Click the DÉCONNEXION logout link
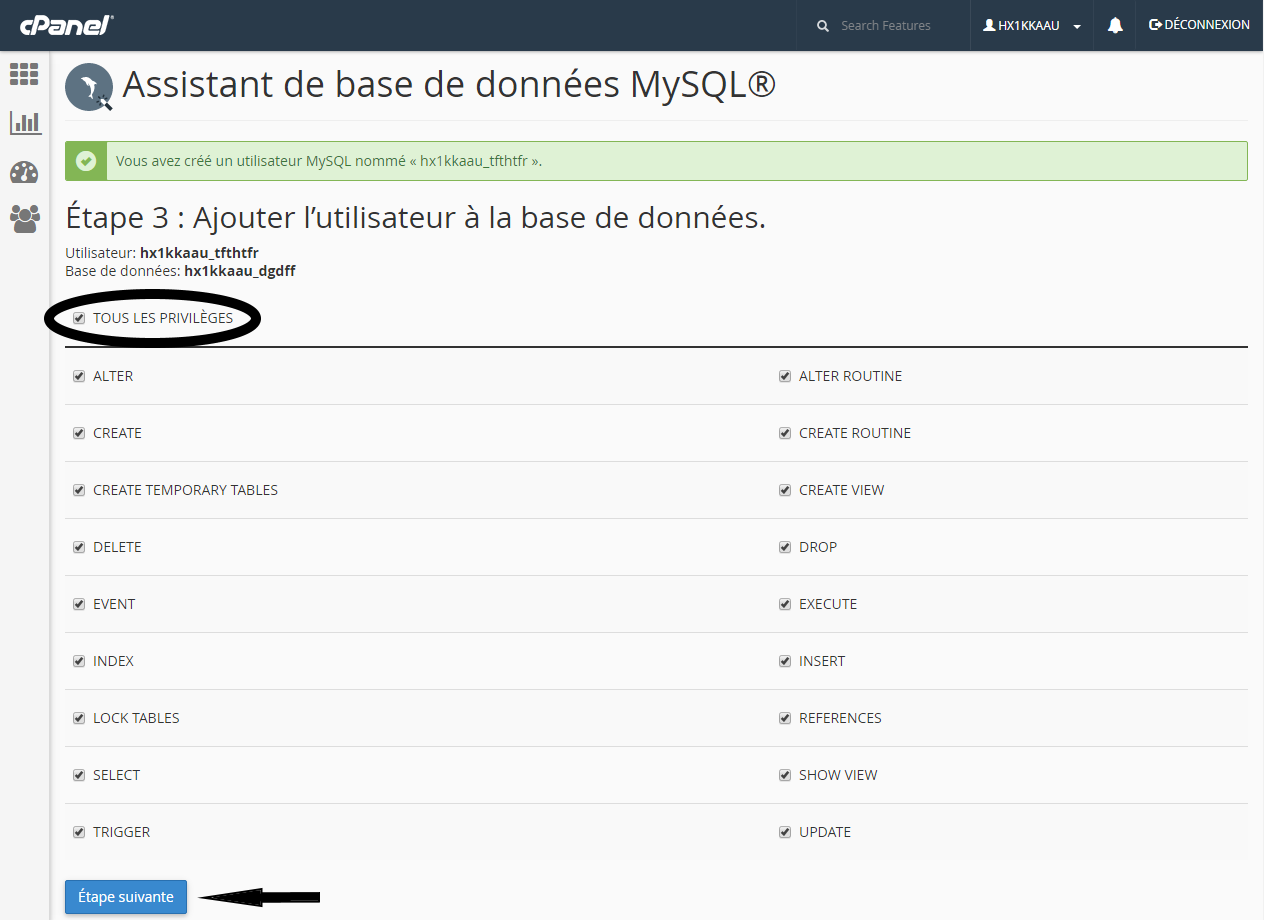1264x920 pixels. click(x=1199, y=25)
